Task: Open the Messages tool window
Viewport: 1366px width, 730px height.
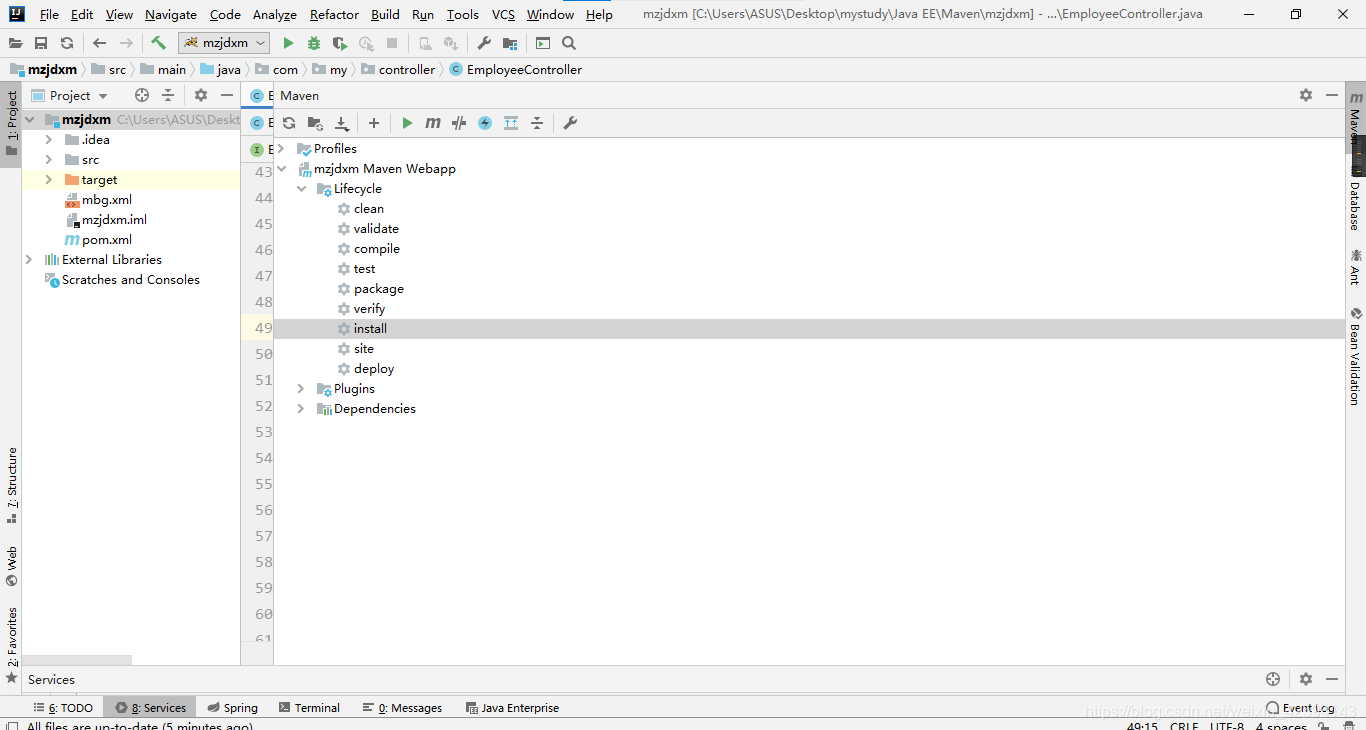Action: [x=402, y=707]
